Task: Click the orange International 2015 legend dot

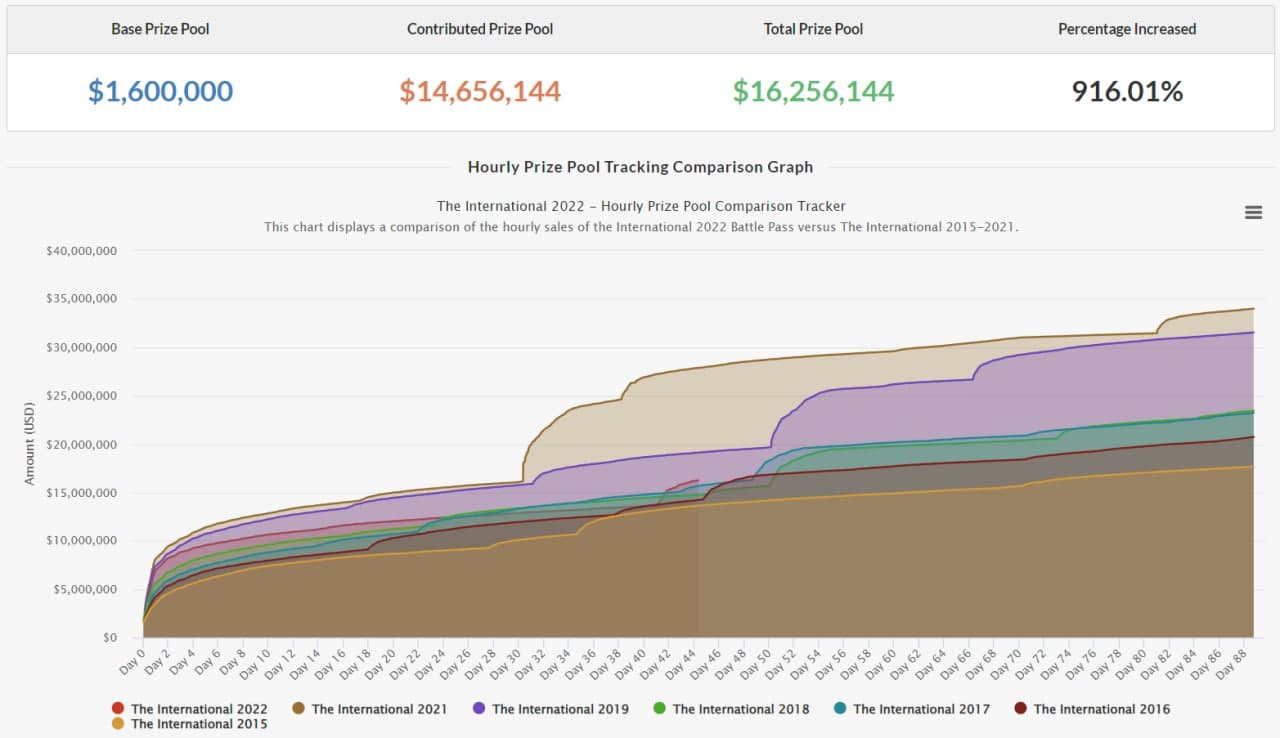Action: click(x=118, y=724)
